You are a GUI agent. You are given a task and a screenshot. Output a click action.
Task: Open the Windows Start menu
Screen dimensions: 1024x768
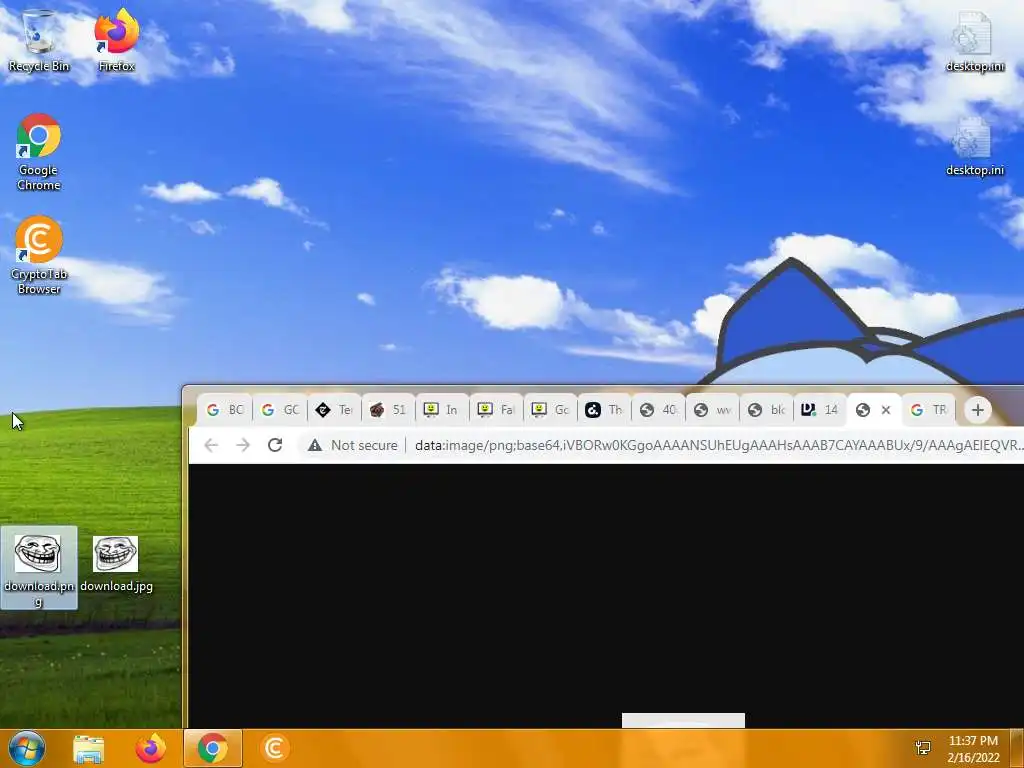tap(27, 748)
